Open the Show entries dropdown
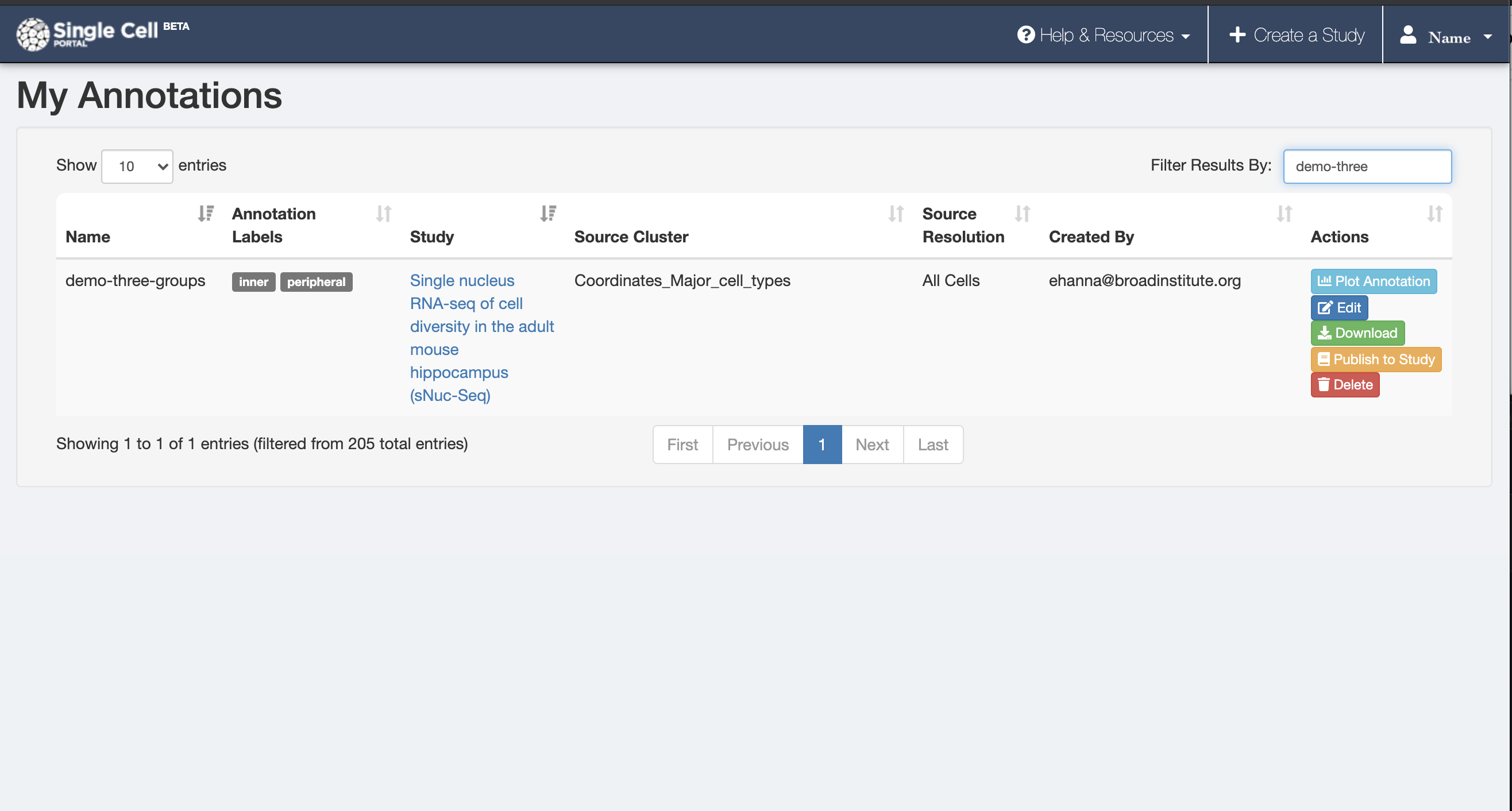 137,166
